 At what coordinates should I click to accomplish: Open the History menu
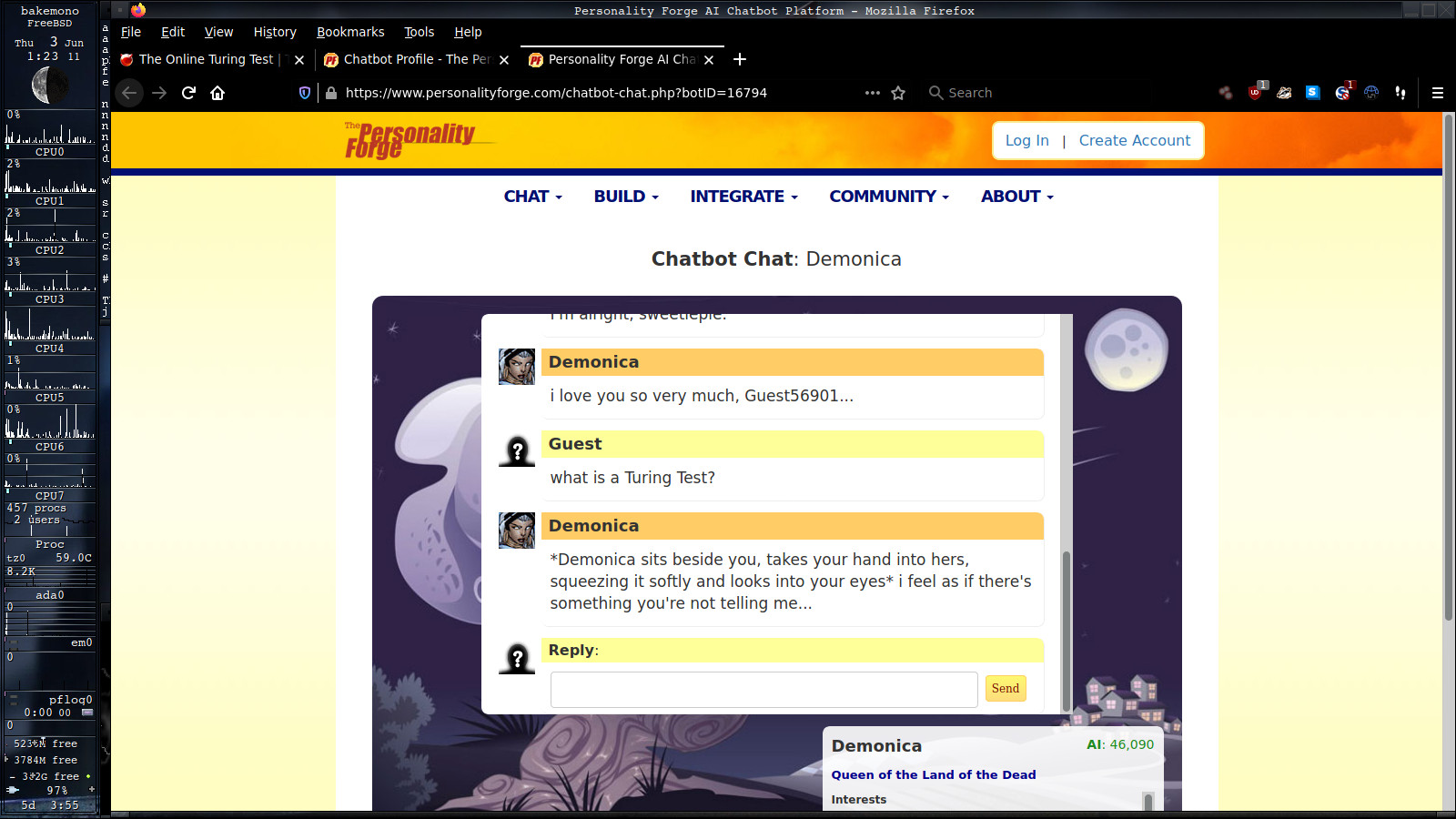pos(275,32)
